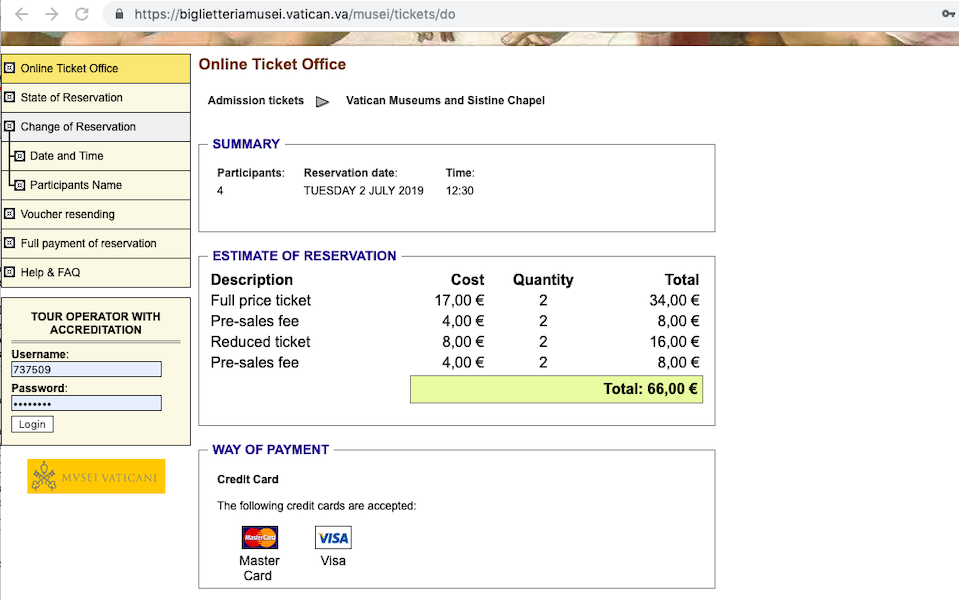Click the Login button
The height and width of the screenshot is (600, 959).
32,424
